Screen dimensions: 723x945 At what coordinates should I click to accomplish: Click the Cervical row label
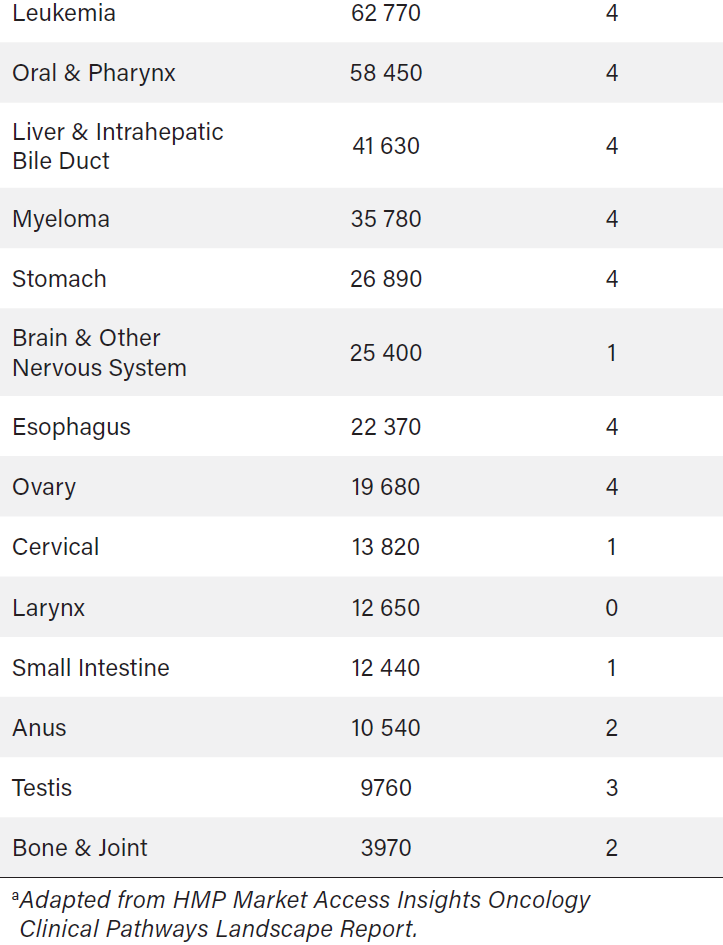click(56, 547)
